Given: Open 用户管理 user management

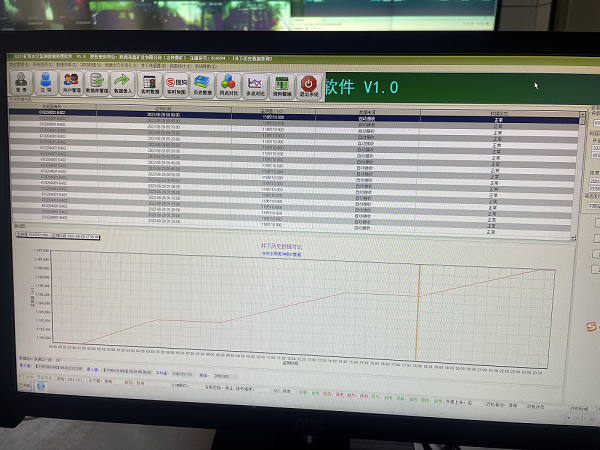Looking at the screenshot, I should [x=72, y=84].
